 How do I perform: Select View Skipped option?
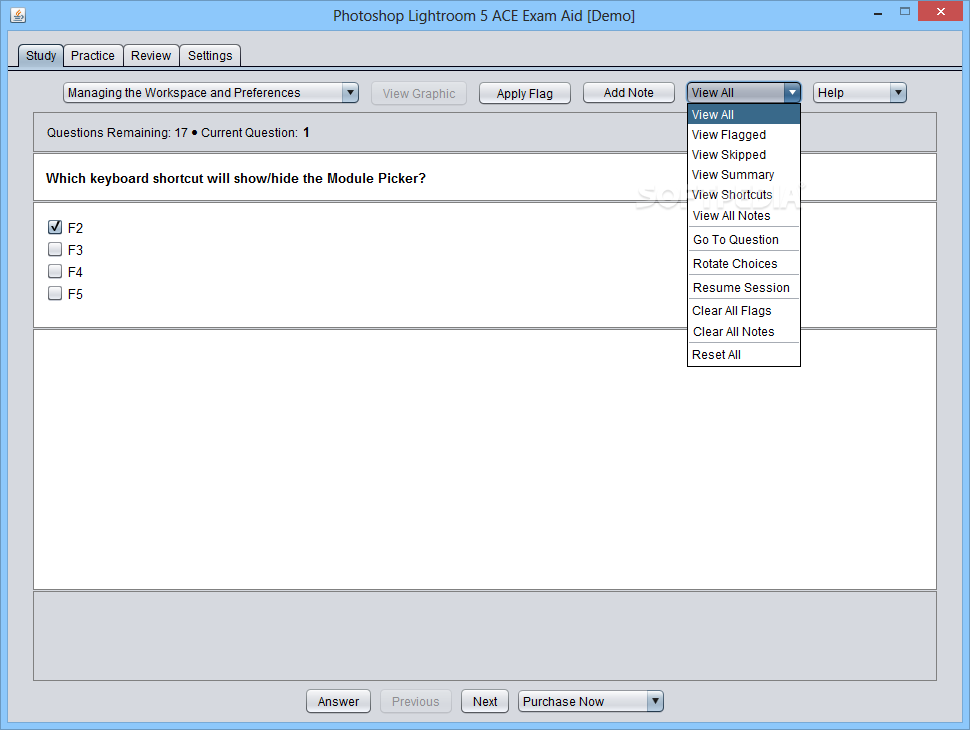point(744,155)
